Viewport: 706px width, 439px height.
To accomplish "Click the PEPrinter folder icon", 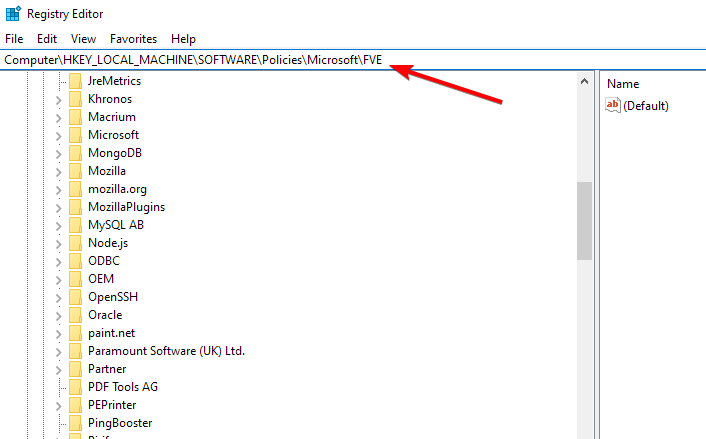I will coord(76,405).
